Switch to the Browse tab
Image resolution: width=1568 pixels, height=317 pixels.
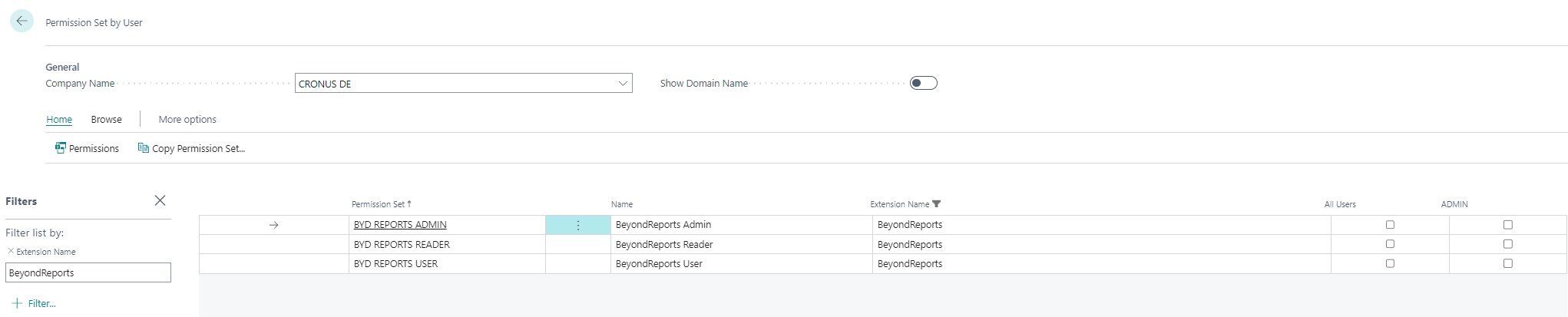[x=106, y=120]
